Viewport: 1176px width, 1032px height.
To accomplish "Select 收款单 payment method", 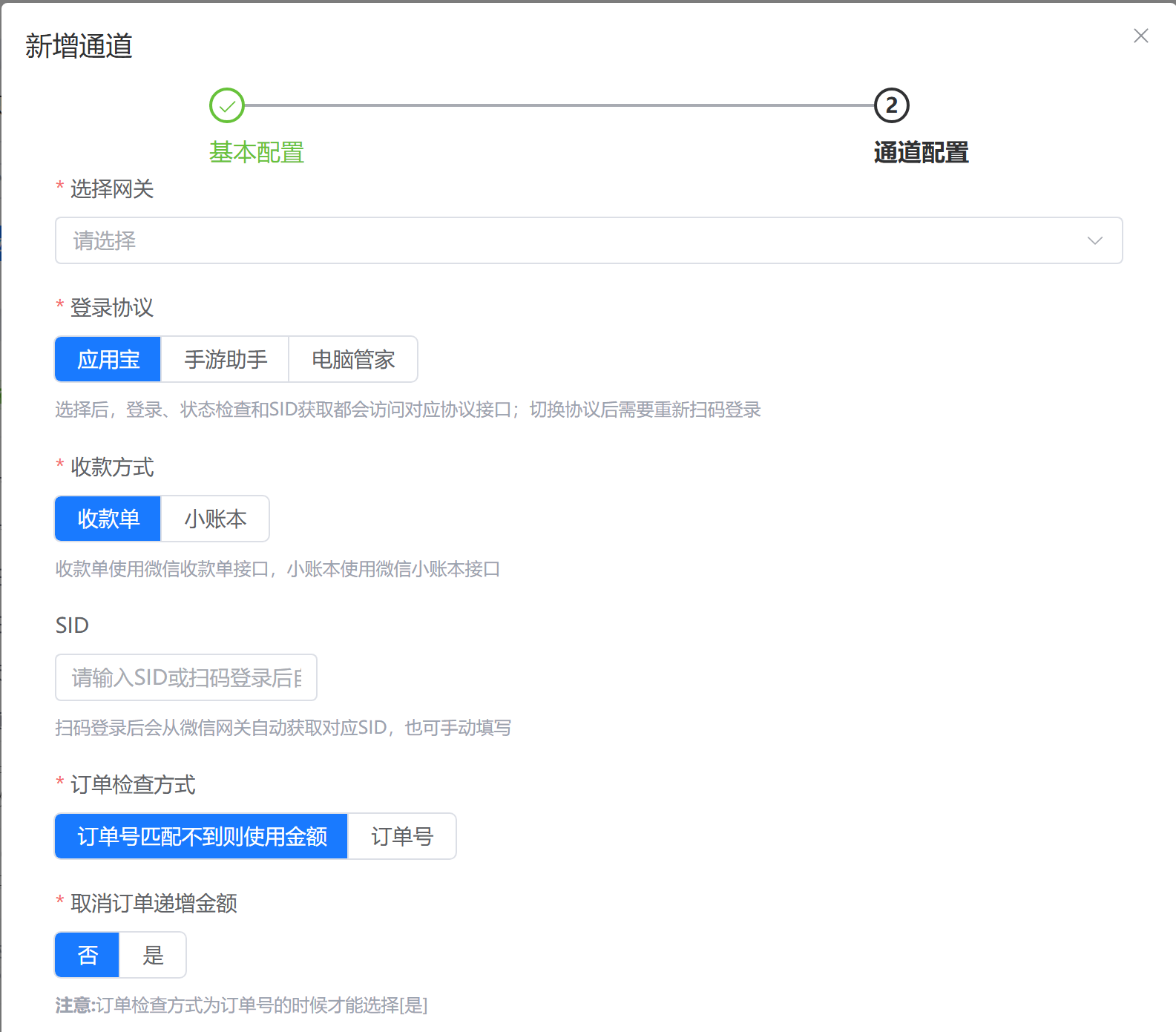I will (x=108, y=519).
